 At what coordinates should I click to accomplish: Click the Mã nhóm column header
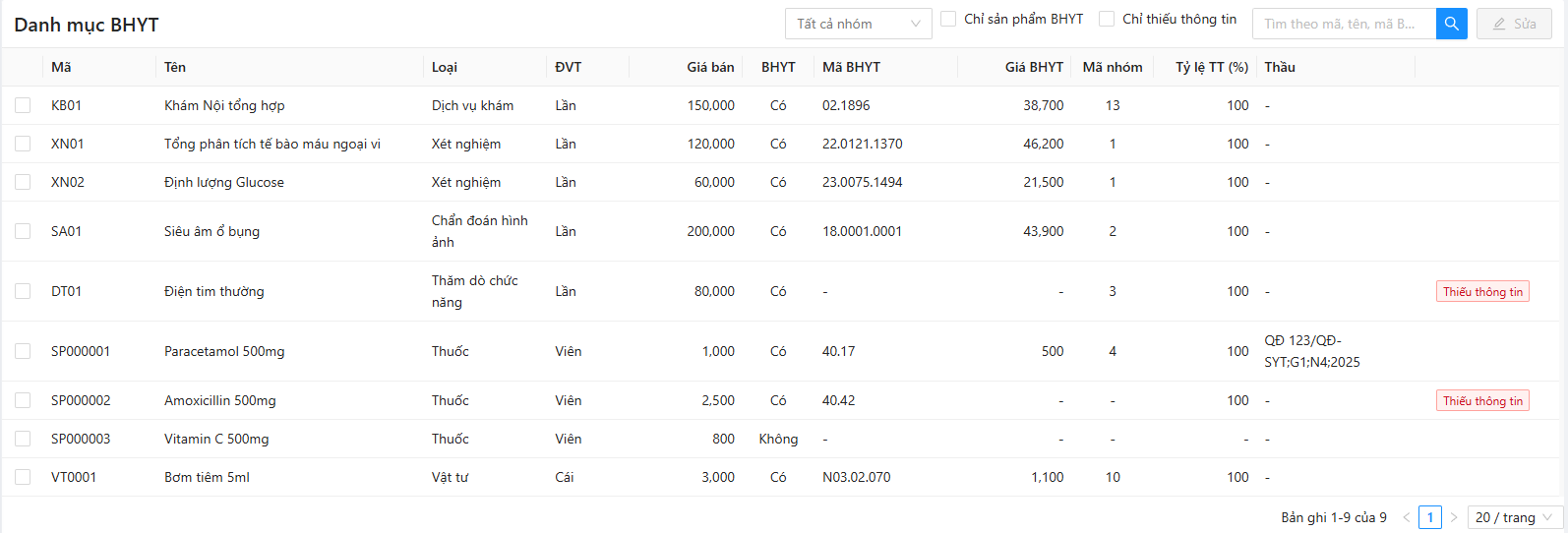(1113, 67)
